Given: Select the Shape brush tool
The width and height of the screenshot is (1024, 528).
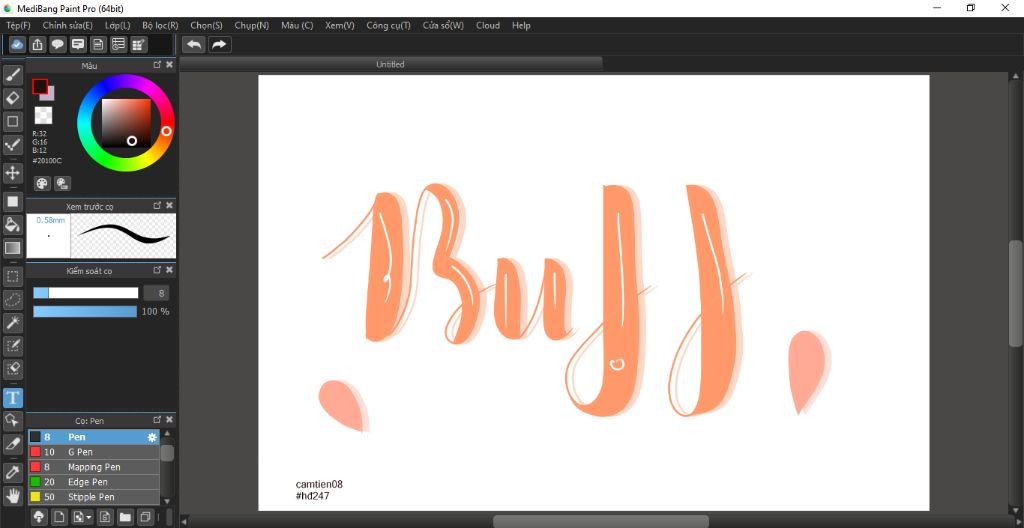Looking at the screenshot, I should [12, 121].
